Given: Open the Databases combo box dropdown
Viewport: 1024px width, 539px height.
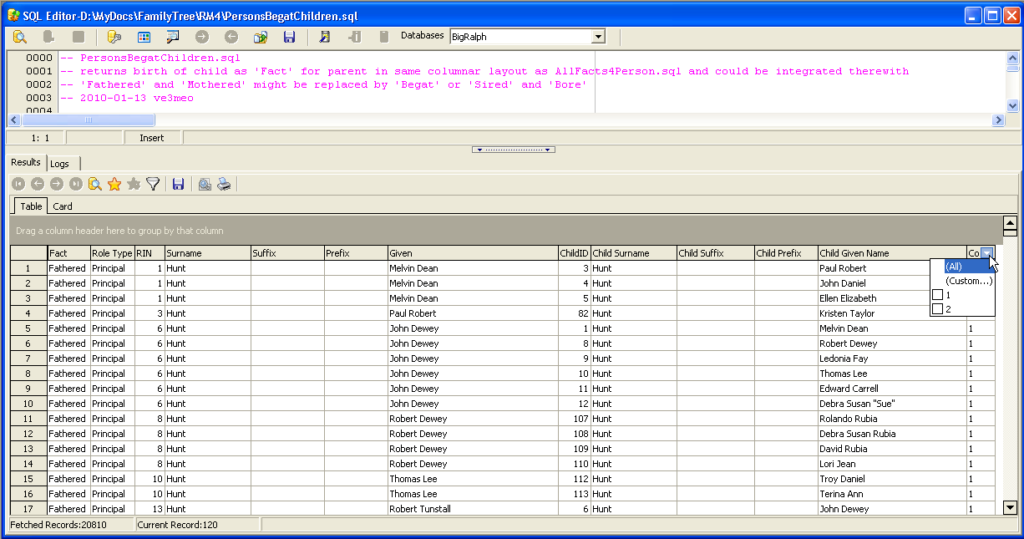Looking at the screenshot, I should click(x=598, y=37).
